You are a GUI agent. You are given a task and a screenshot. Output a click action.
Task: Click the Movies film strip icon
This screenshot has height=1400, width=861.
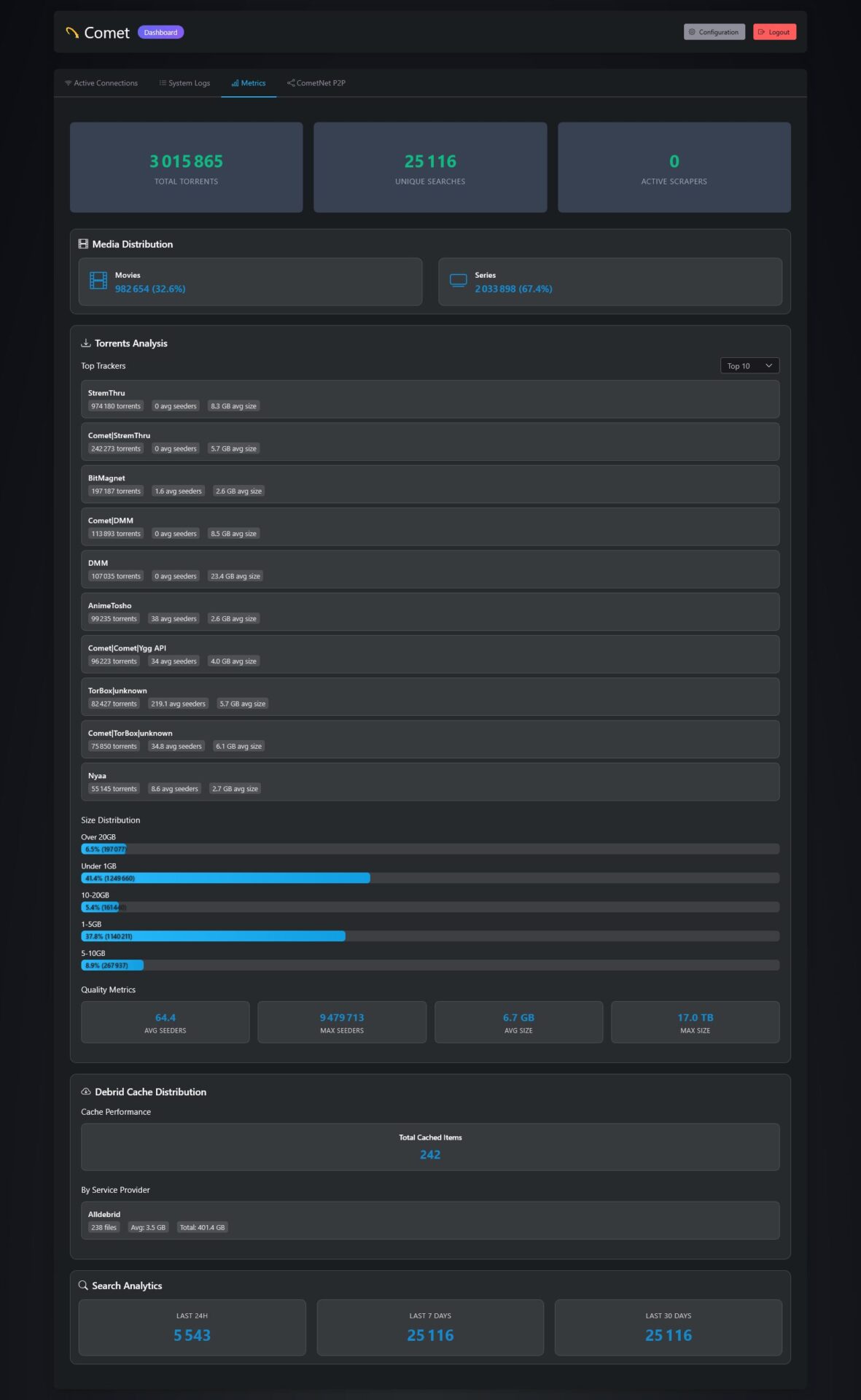pyautogui.click(x=98, y=281)
